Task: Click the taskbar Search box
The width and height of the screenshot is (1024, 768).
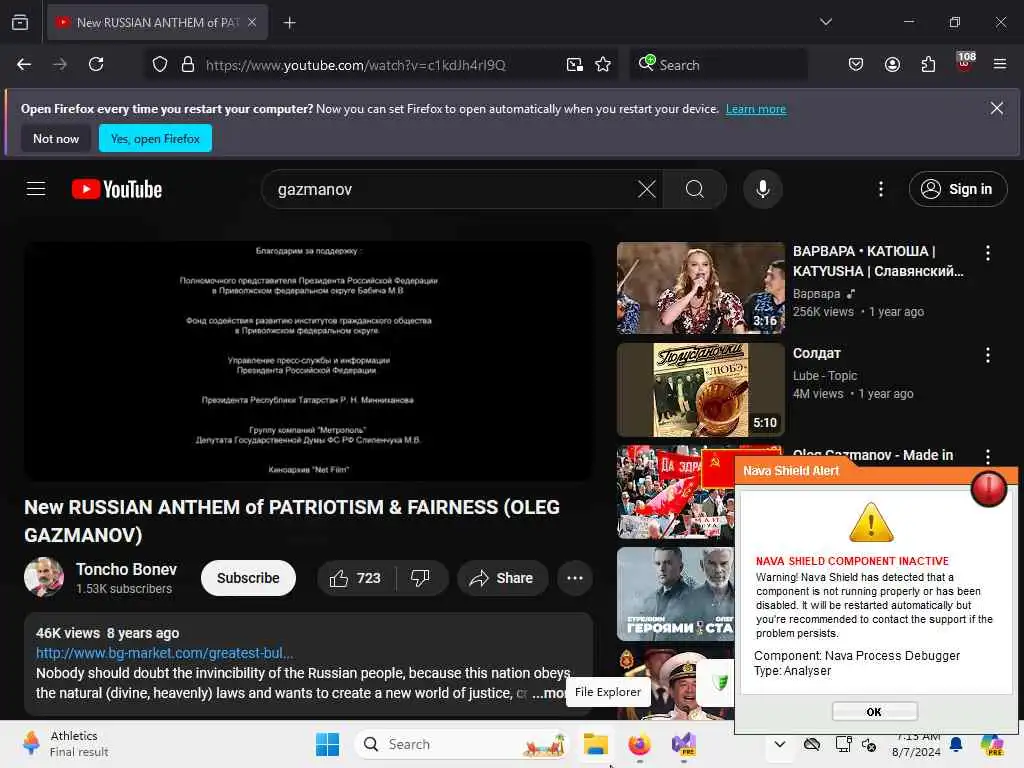Action: pos(462,744)
